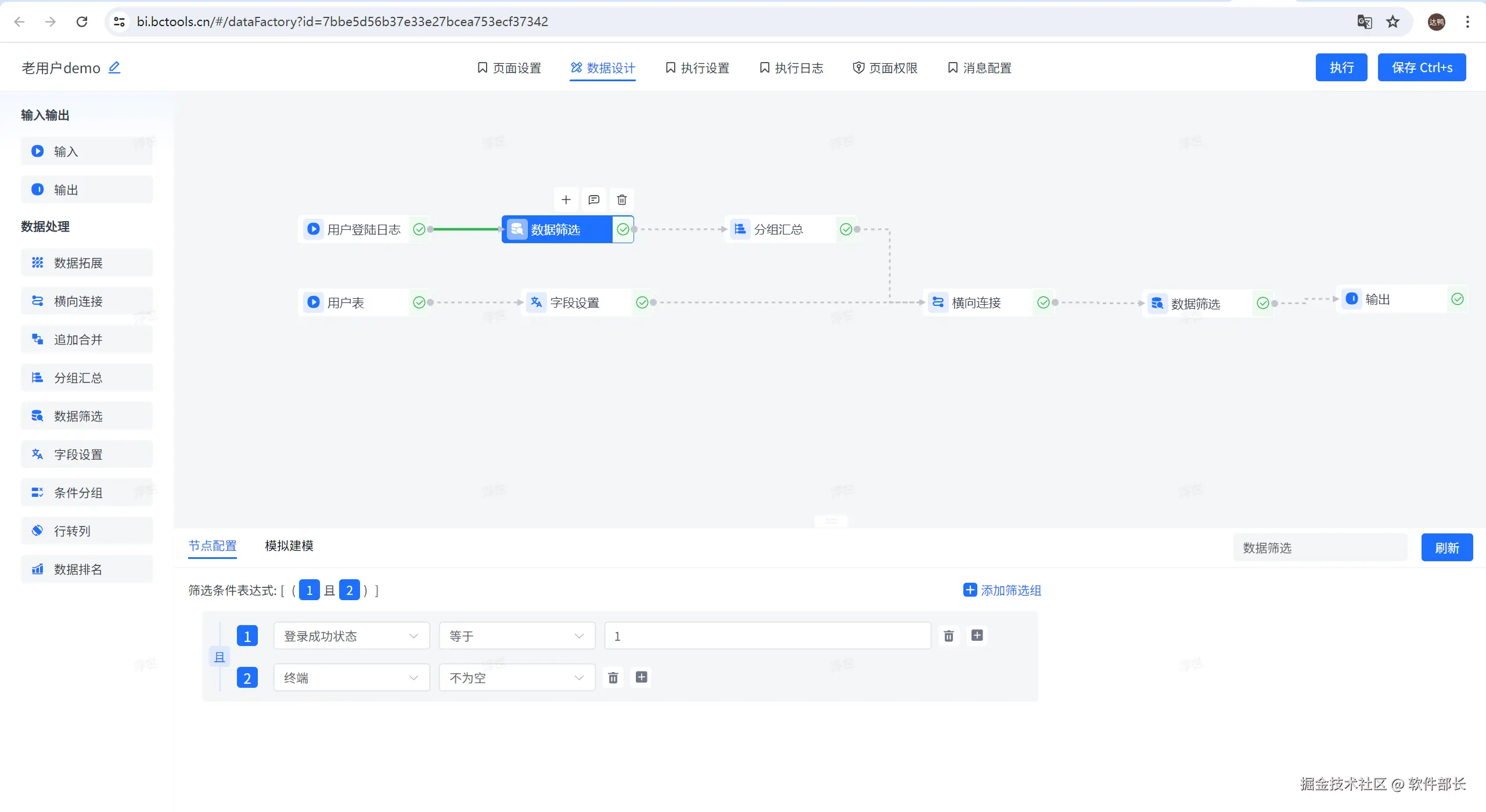Bookmark page with star icon

1393,21
